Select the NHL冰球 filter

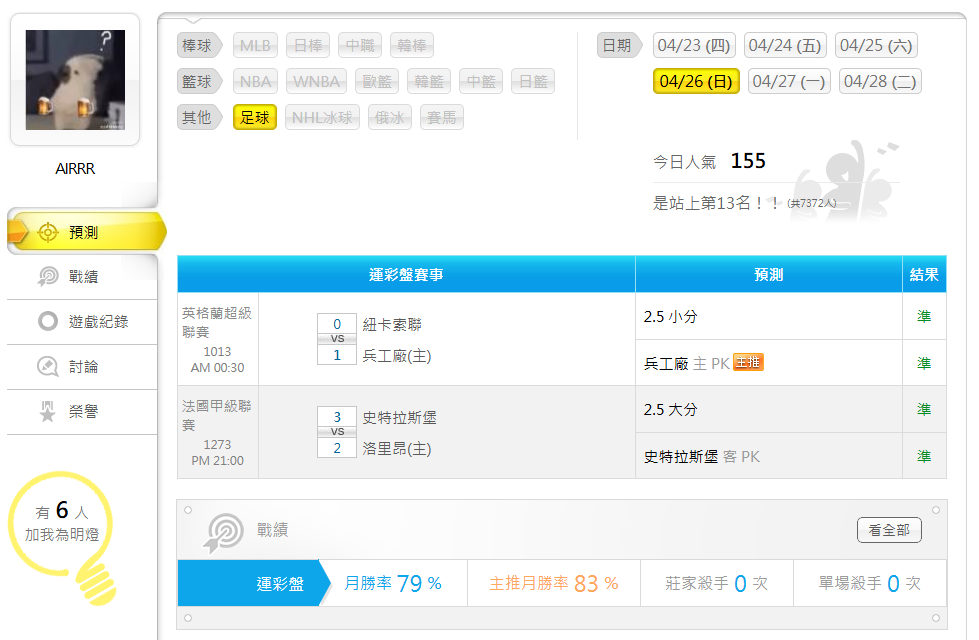pos(322,118)
